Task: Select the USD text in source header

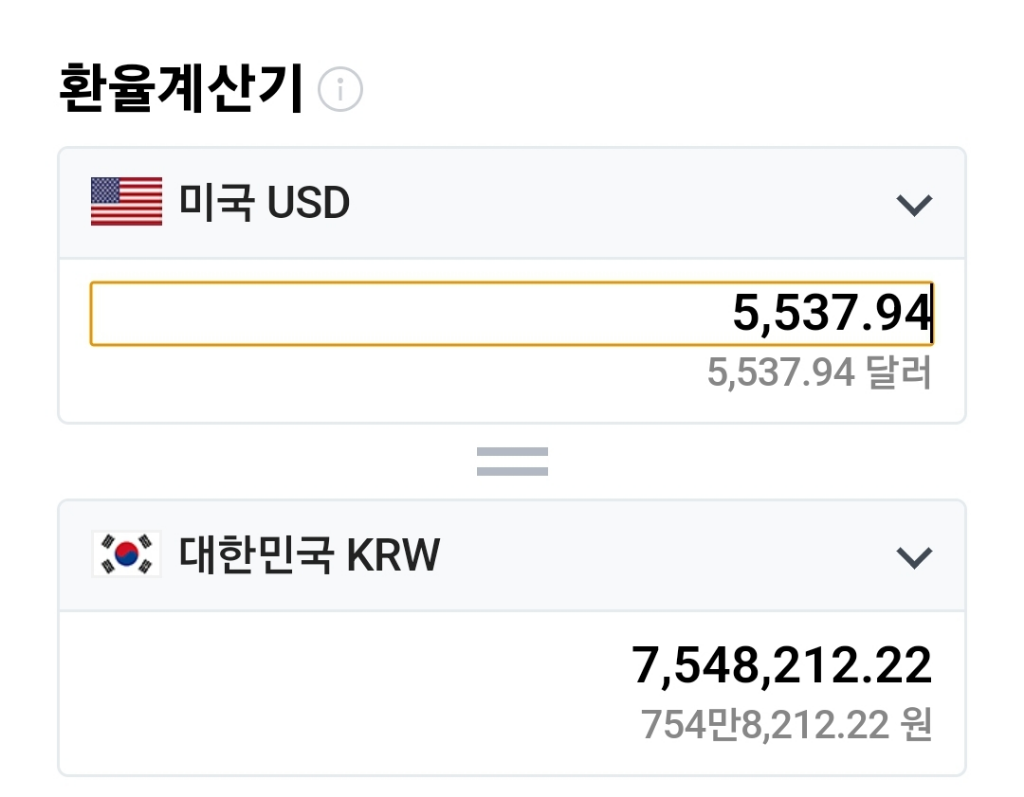Action: click(x=307, y=203)
